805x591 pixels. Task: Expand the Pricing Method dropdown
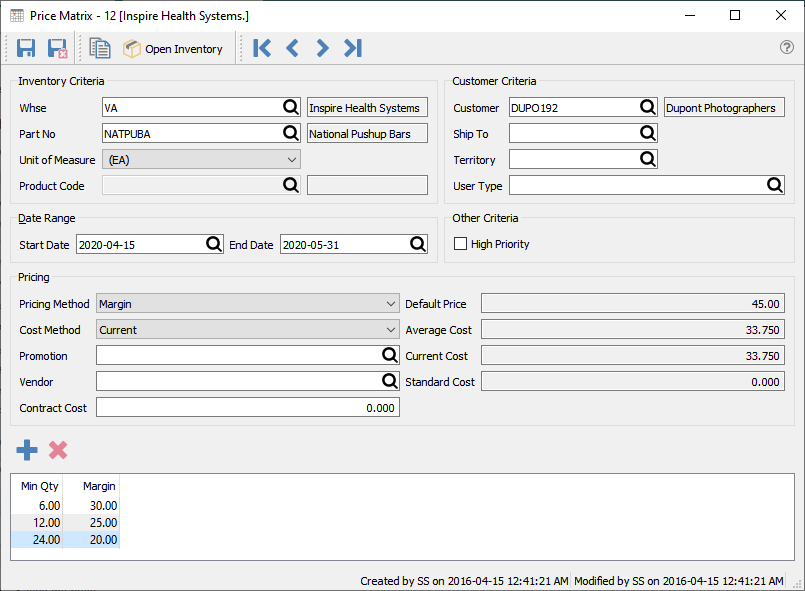click(x=390, y=304)
